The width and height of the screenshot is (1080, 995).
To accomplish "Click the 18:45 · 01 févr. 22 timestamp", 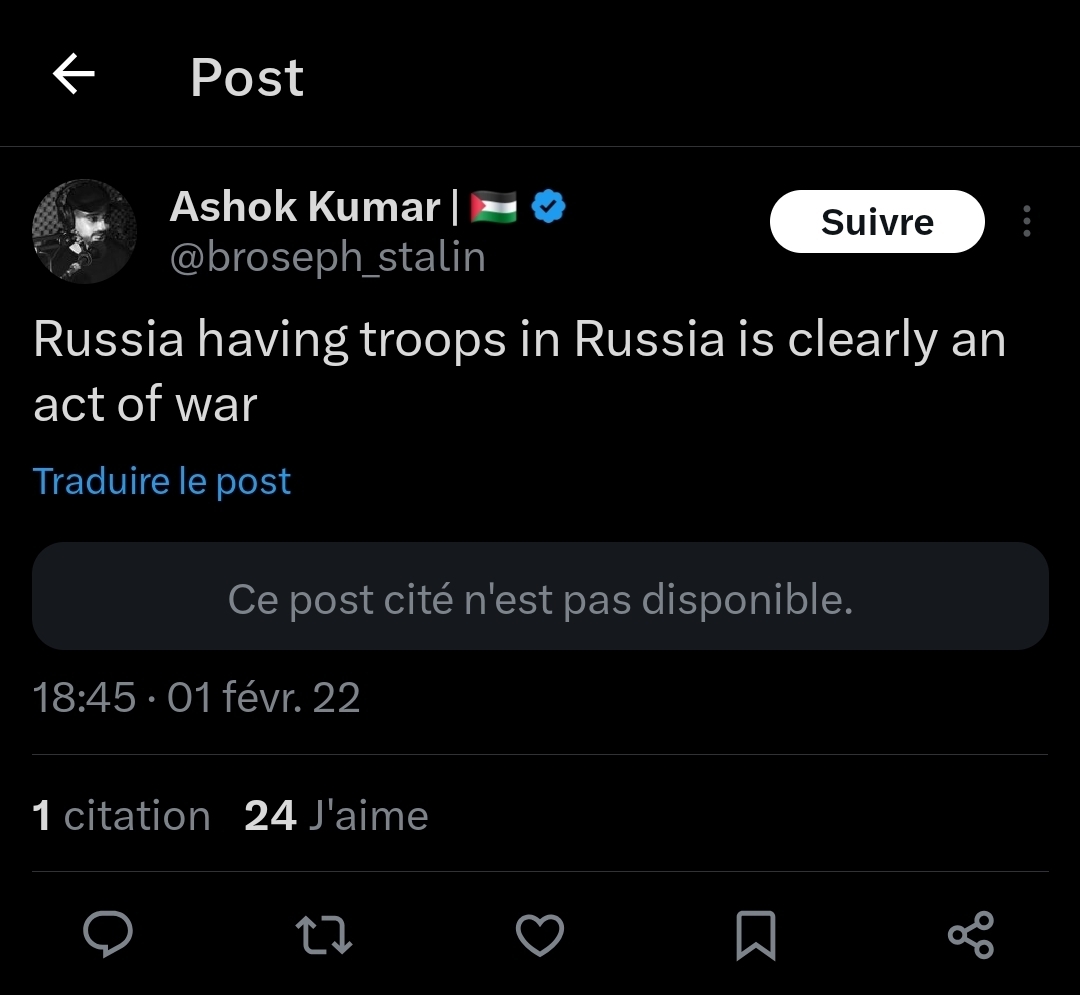I will coord(197,697).
